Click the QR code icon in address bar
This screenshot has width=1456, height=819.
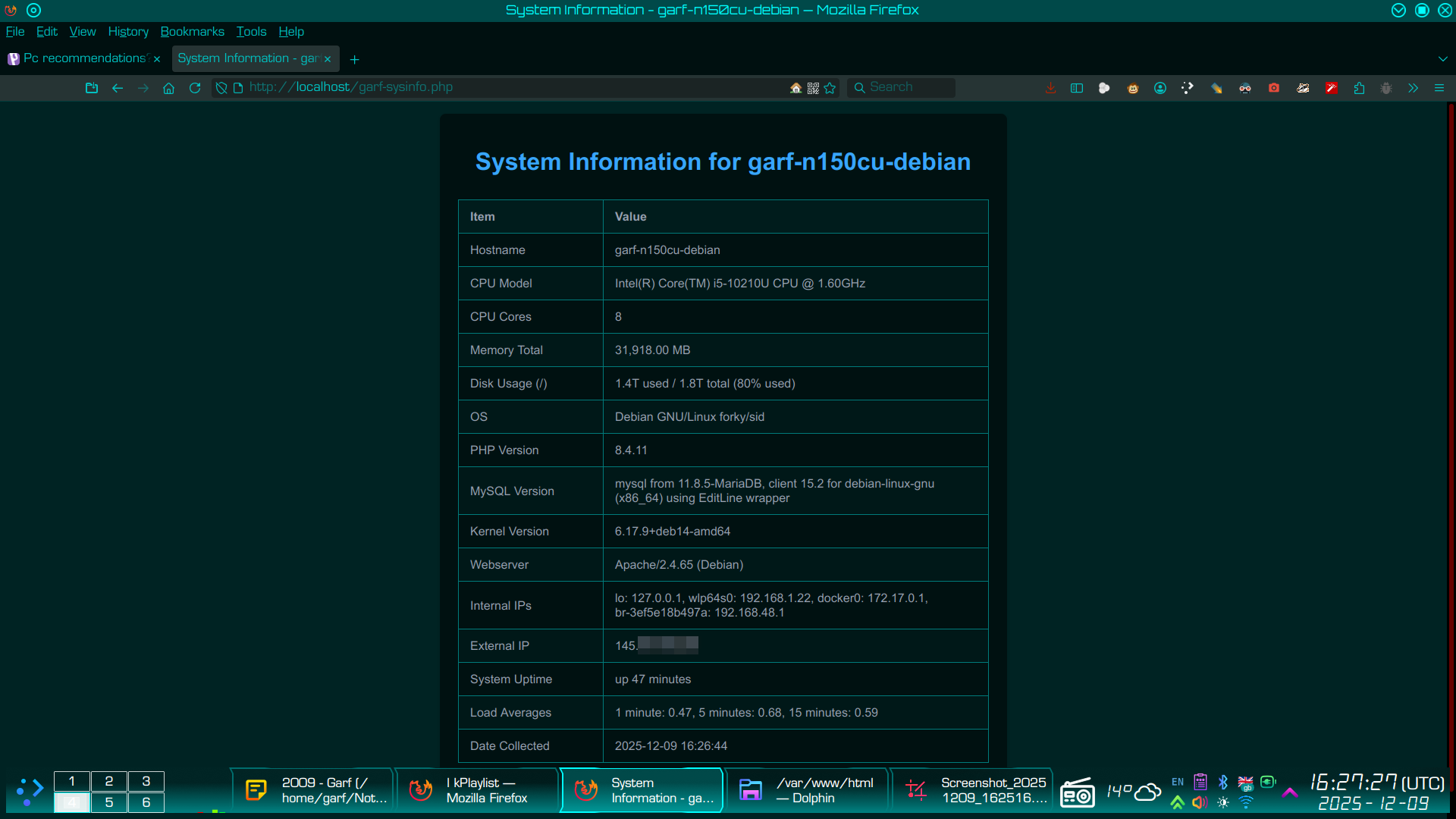(813, 88)
